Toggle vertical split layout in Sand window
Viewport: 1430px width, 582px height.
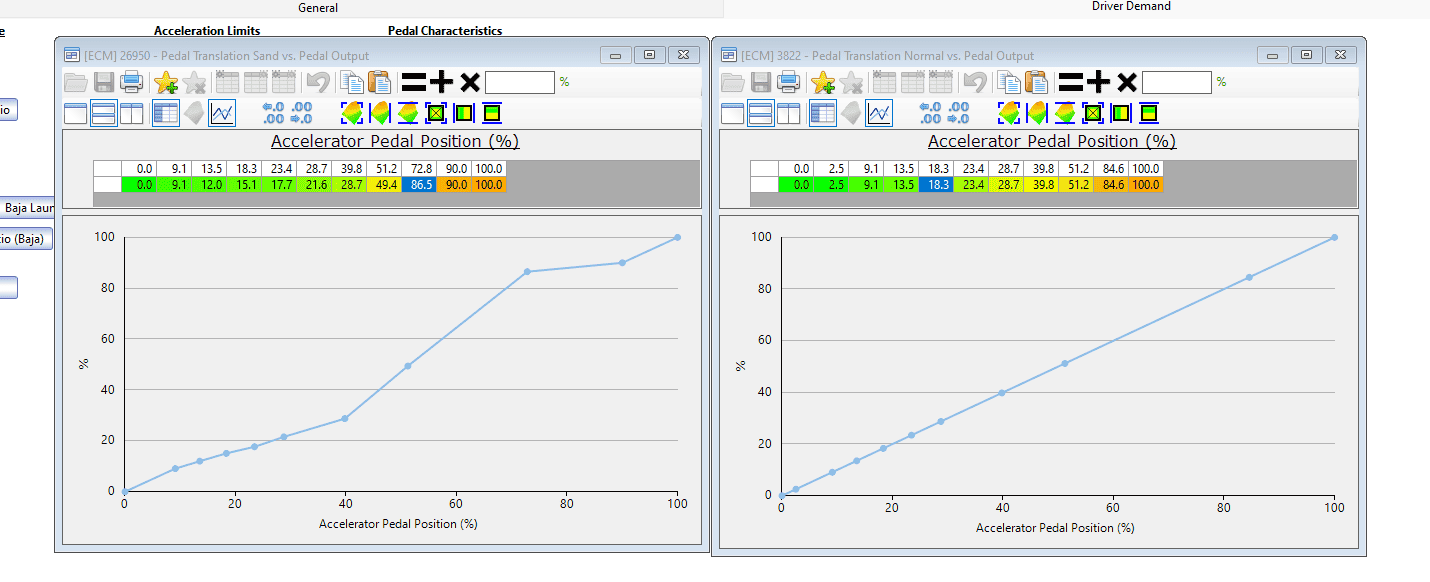click(x=132, y=113)
